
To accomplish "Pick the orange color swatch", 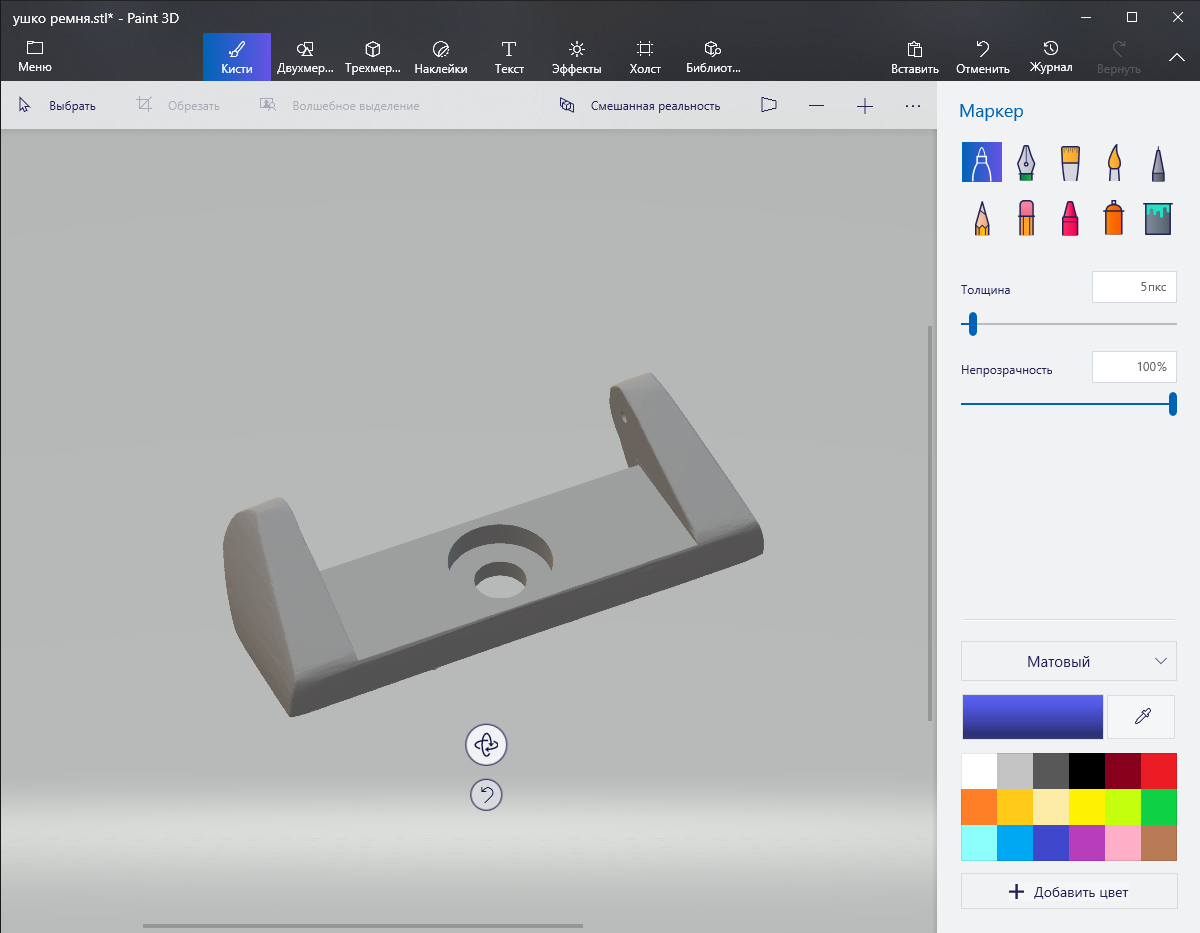I will coord(979,807).
